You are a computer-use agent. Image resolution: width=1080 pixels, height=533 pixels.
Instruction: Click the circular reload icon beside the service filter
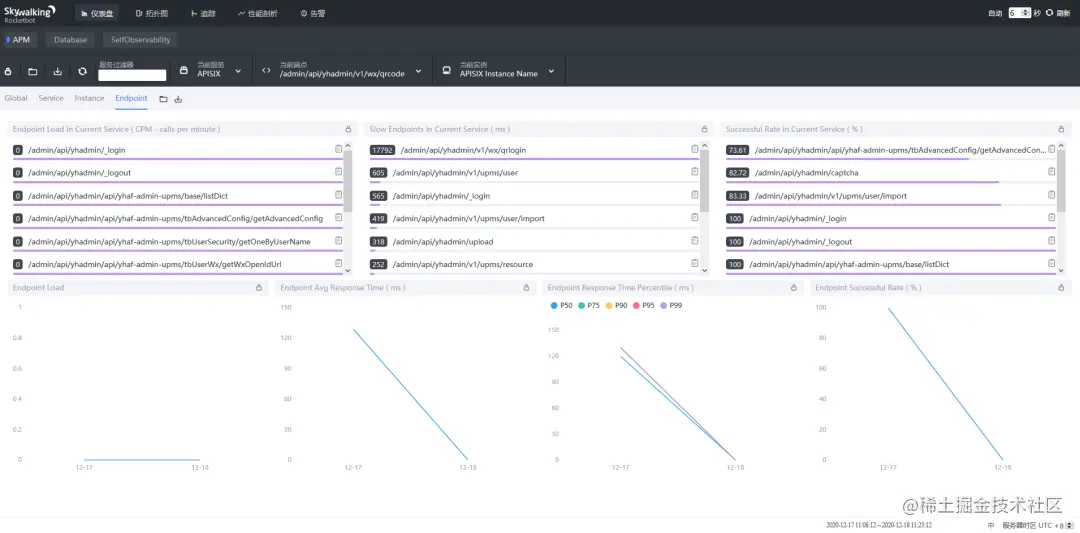(x=83, y=71)
